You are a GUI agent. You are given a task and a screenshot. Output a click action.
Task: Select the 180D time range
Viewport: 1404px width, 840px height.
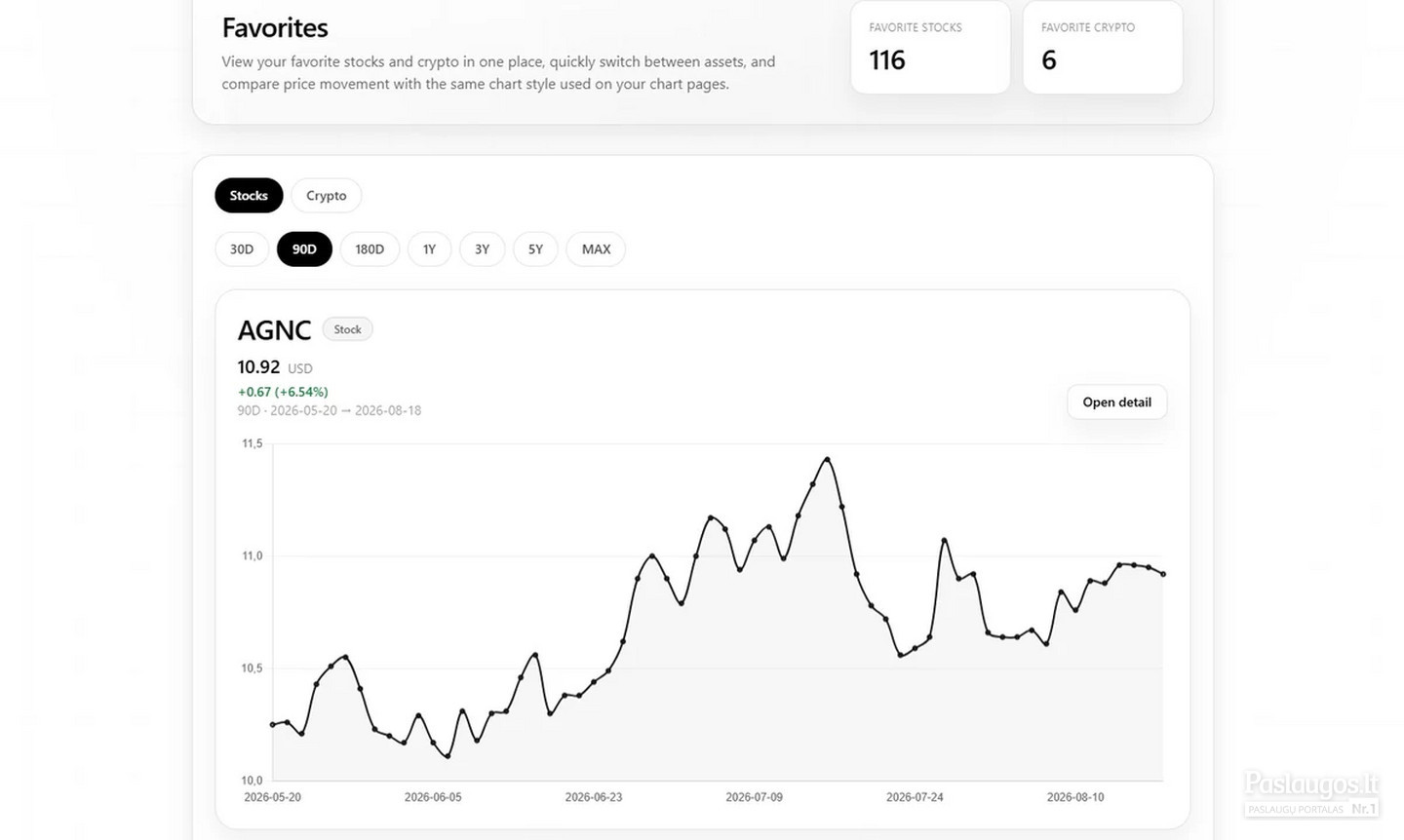click(x=370, y=248)
